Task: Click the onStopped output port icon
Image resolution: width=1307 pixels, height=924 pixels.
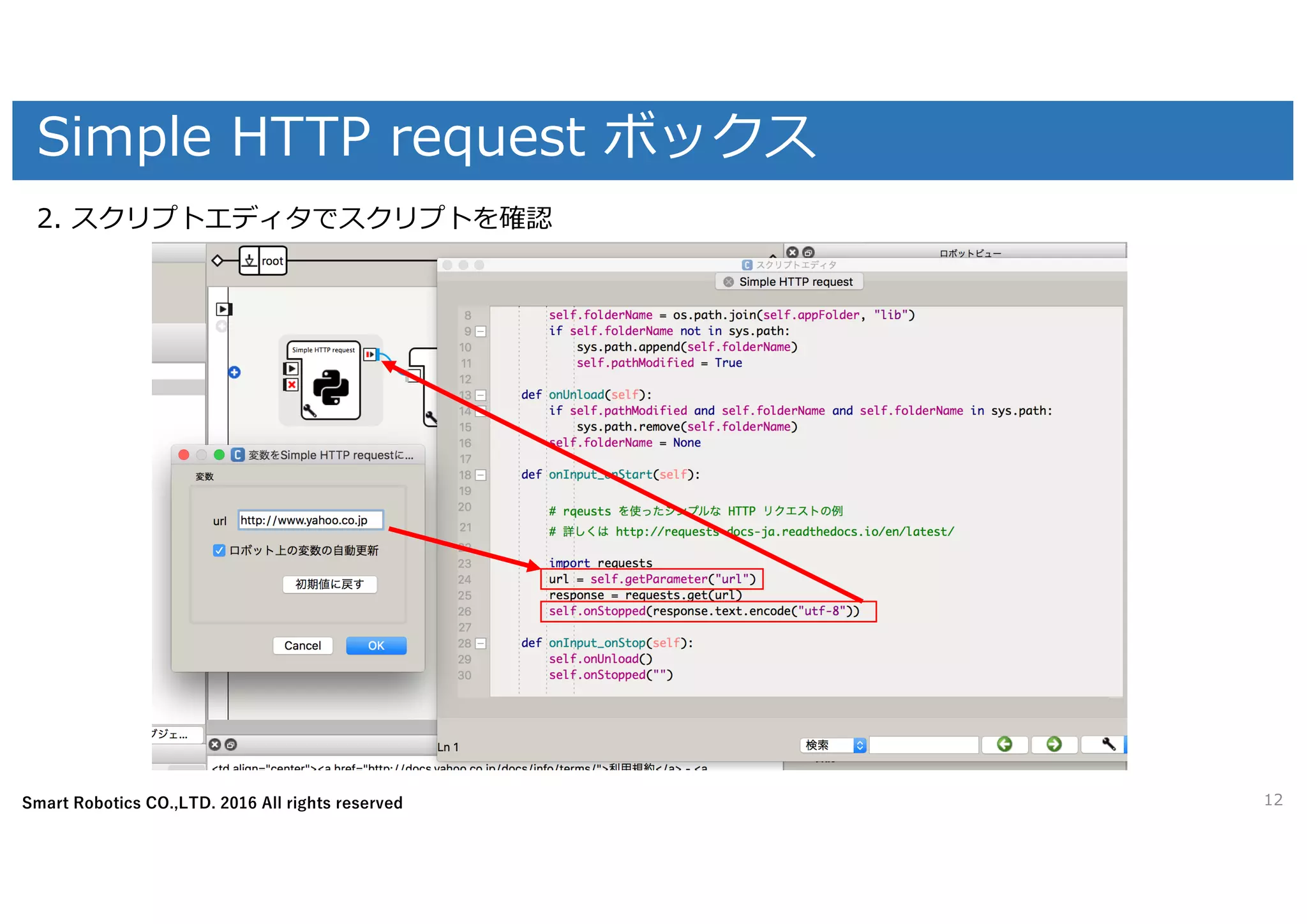Action: 370,354
